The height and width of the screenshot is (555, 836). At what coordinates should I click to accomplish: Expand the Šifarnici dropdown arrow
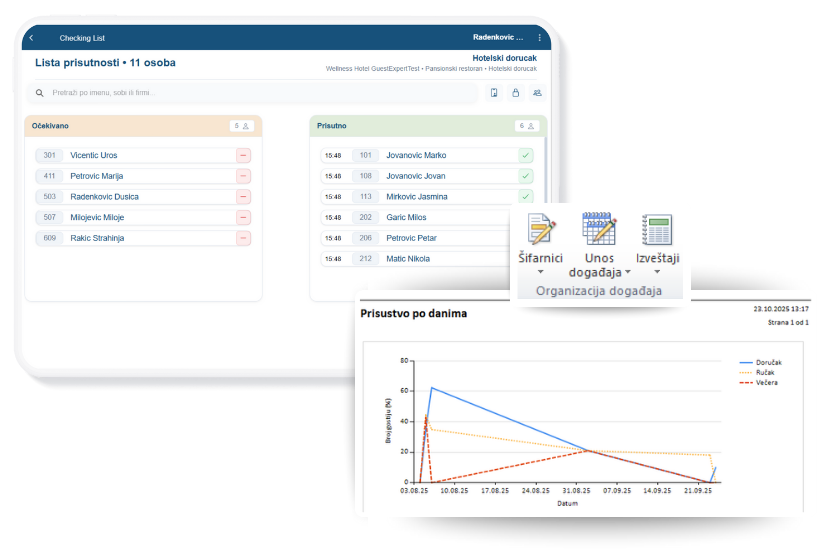540,272
